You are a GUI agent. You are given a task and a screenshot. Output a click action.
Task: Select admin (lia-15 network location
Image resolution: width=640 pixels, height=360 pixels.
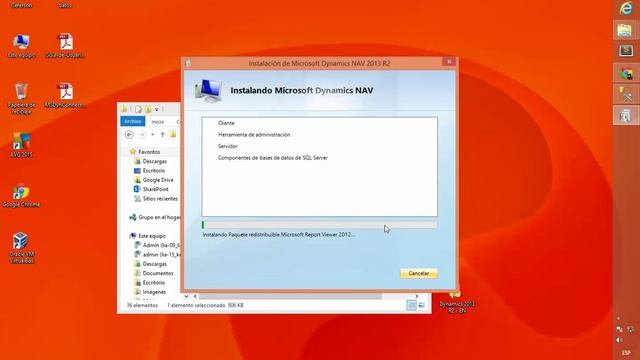(x=157, y=255)
